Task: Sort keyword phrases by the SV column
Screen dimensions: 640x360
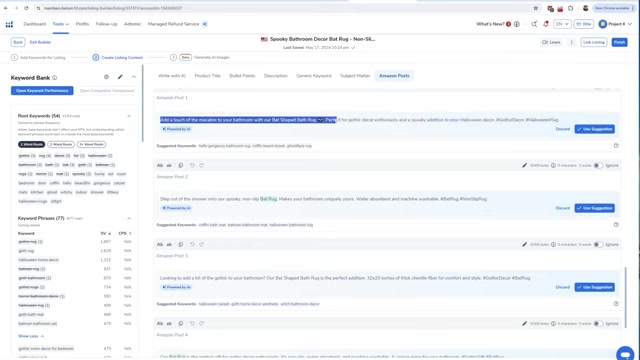Action: coord(106,233)
